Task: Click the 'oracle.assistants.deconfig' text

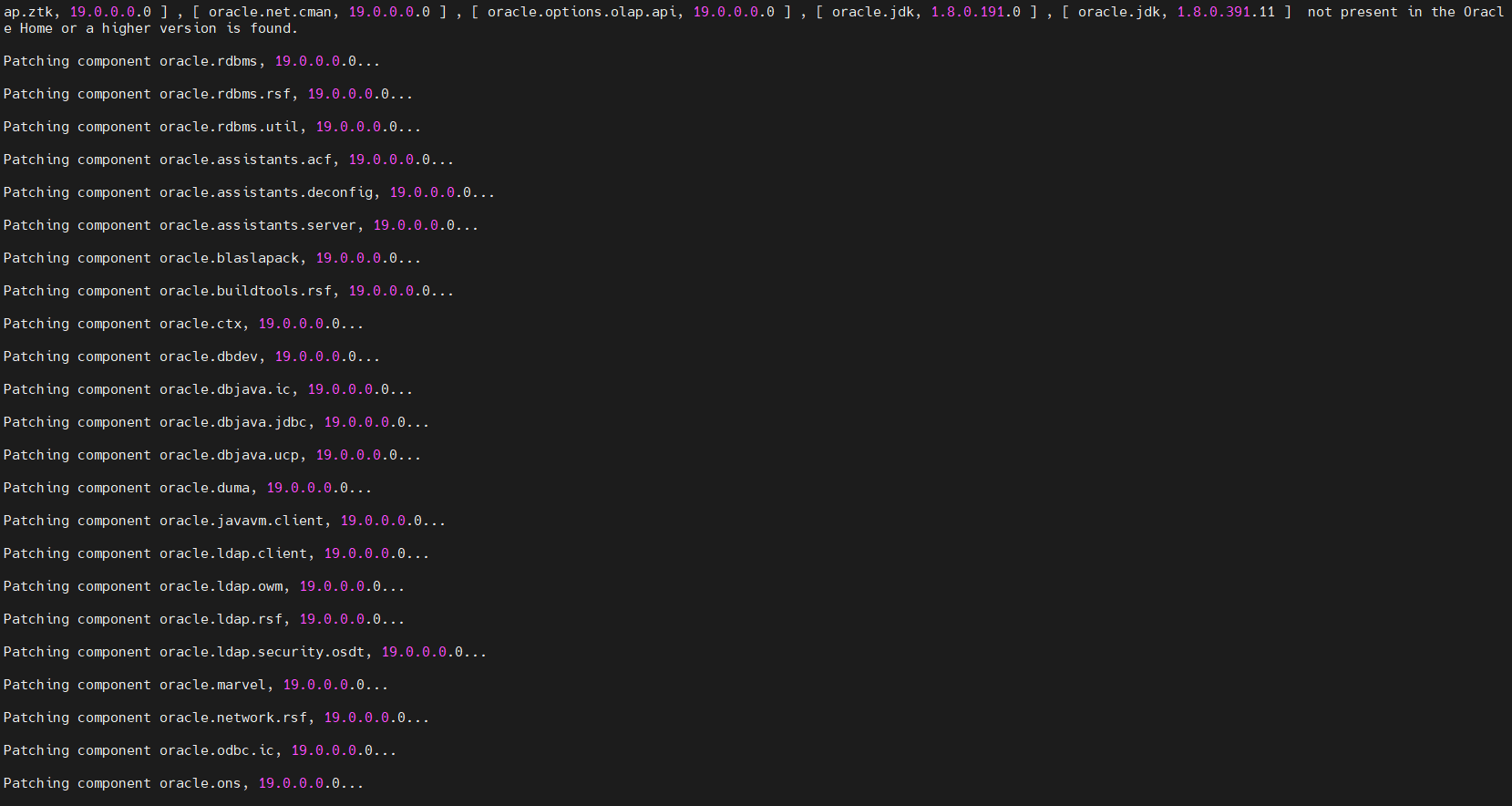Action: coord(266,192)
